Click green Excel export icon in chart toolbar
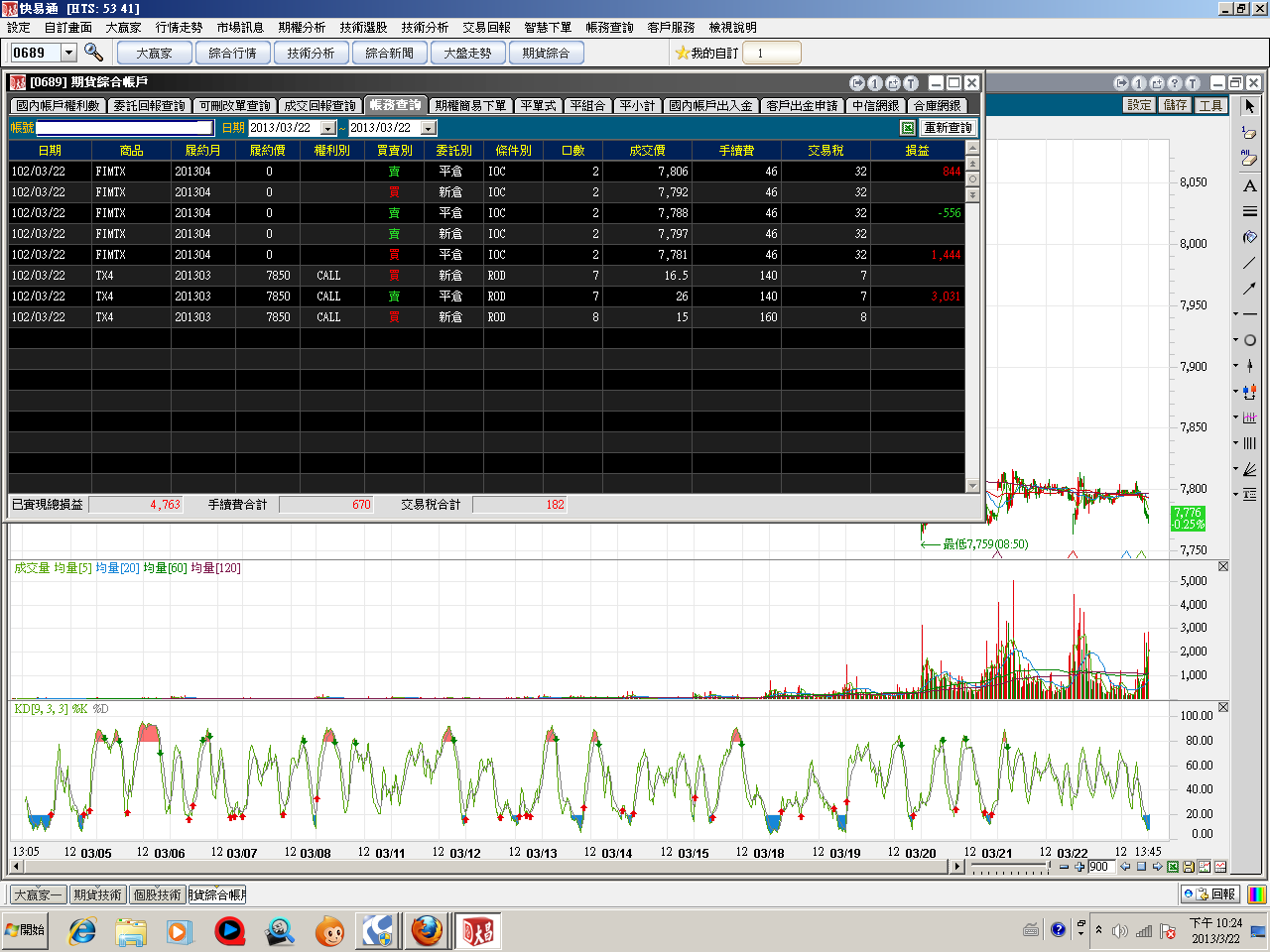1270x952 pixels. (1173, 867)
